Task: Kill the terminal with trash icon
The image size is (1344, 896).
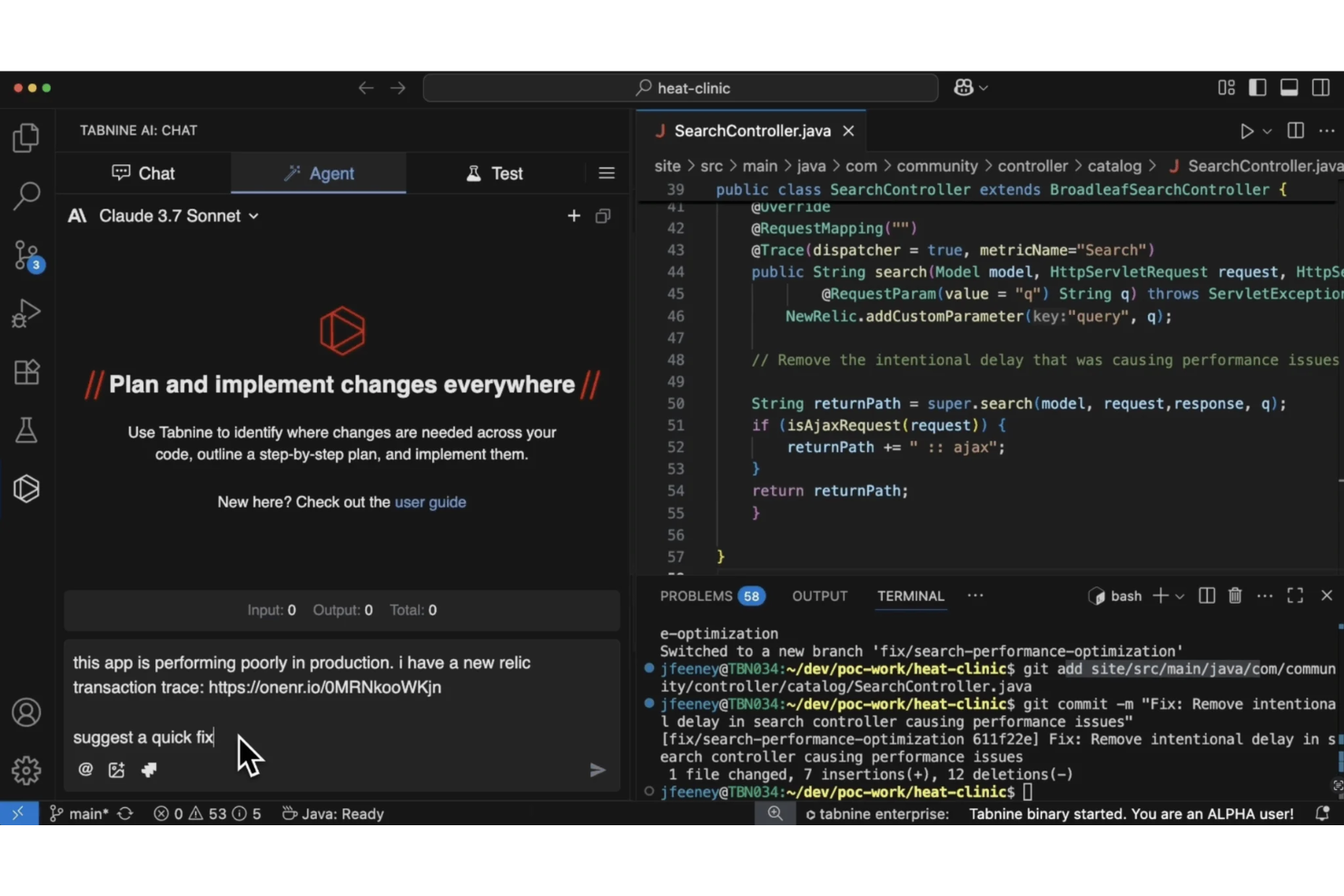Action: [x=1235, y=596]
